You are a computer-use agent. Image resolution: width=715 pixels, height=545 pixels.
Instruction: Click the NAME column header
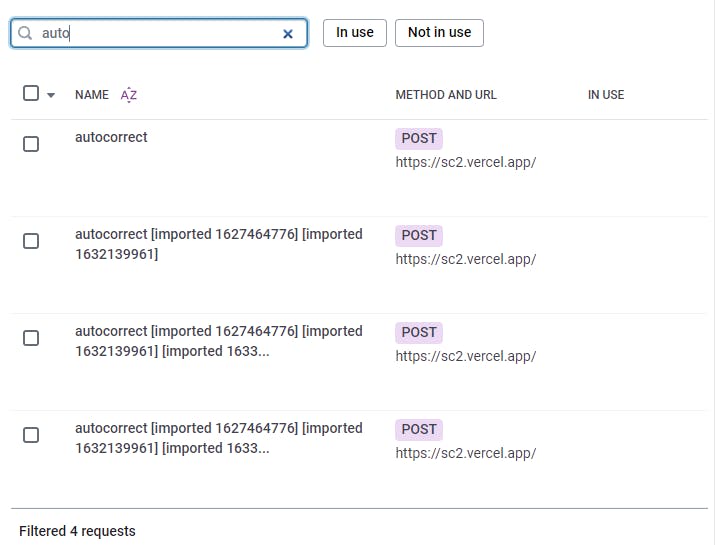(92, 95)
